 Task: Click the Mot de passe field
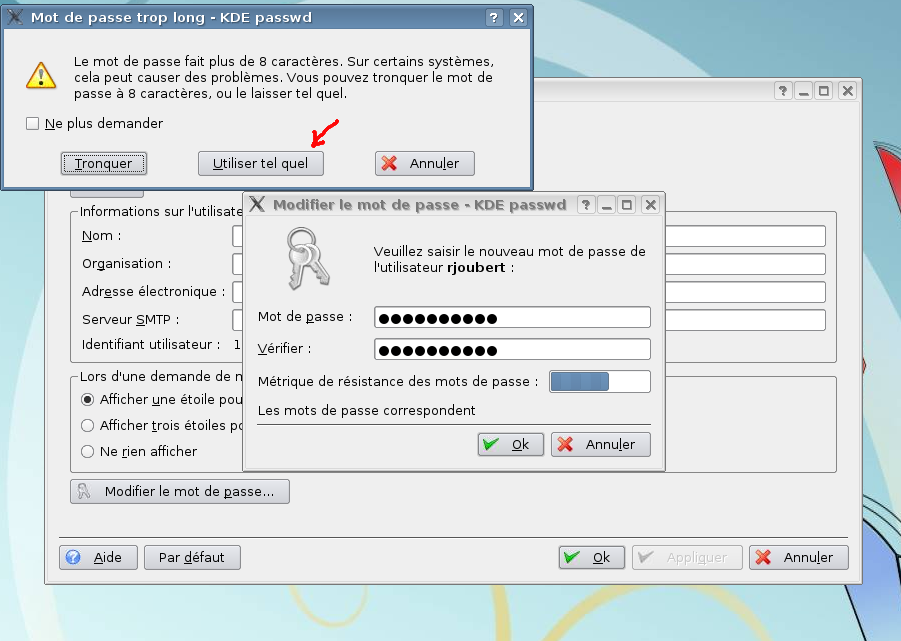coord(512,318)
